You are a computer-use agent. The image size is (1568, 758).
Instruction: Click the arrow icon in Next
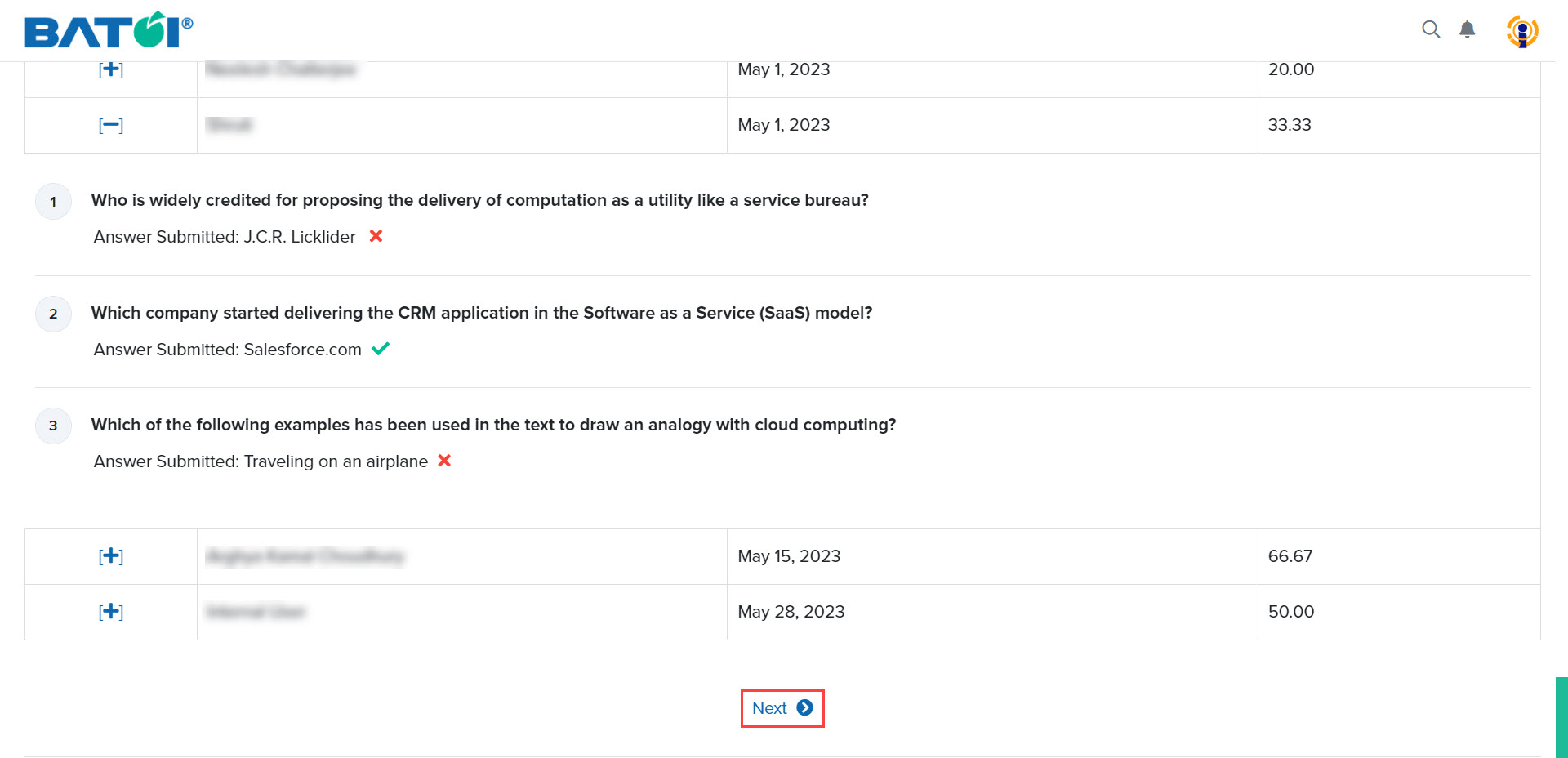[804, 708]
